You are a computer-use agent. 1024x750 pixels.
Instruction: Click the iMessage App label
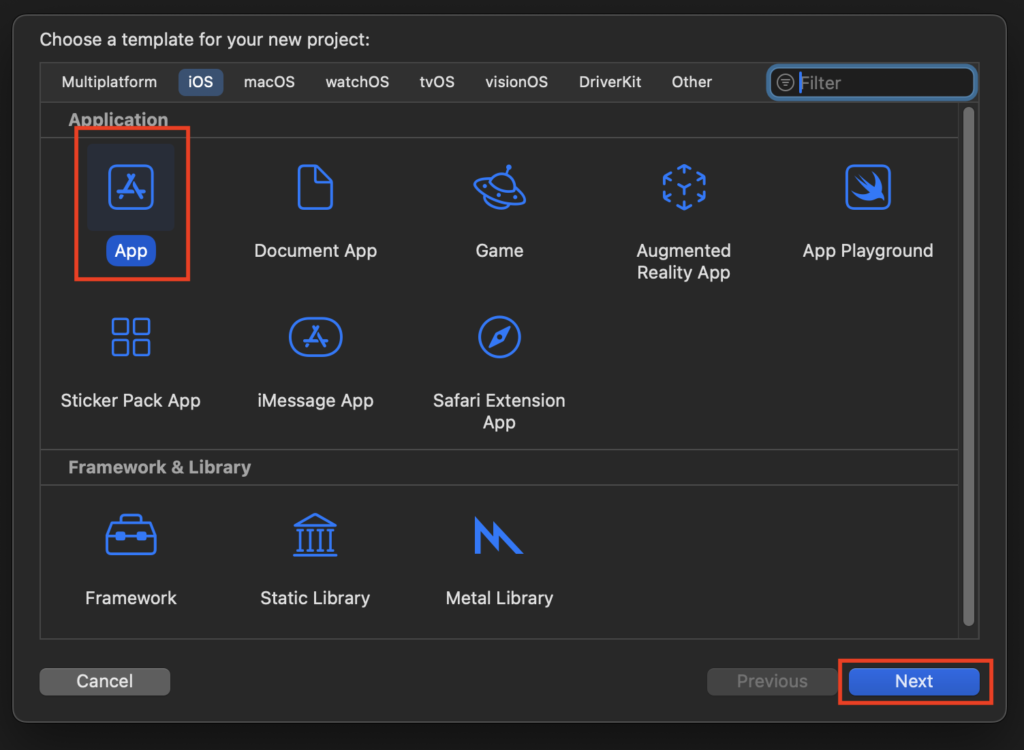click(x=315, y=400)
